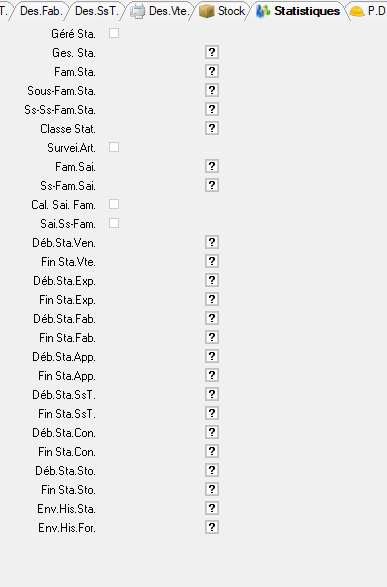This screenshot has width=387, height=587.
Task: Enable the Géré Sta. checkbox
Action: point(114,33)
